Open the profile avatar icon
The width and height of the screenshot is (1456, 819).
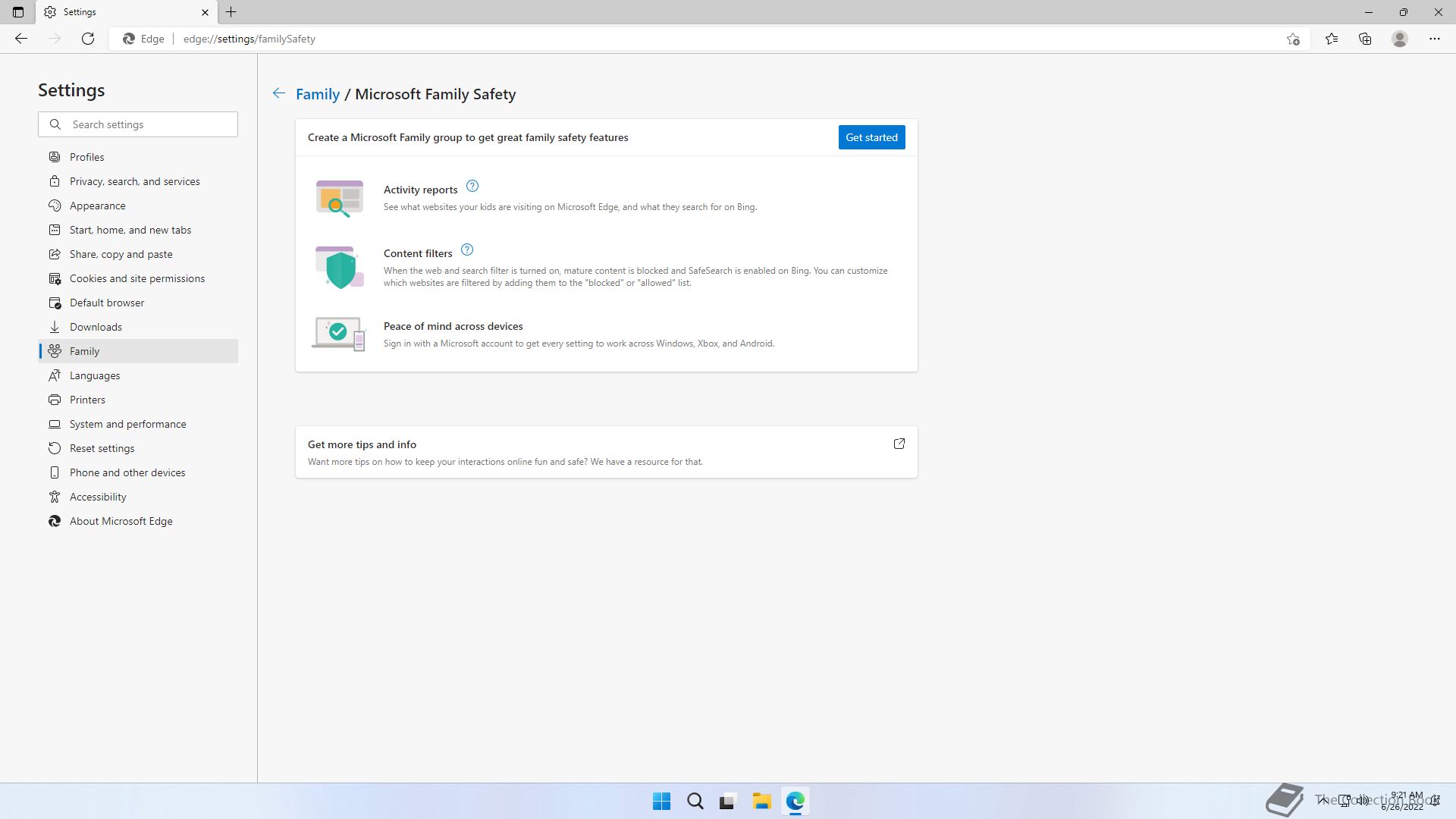pos(1400,39)
